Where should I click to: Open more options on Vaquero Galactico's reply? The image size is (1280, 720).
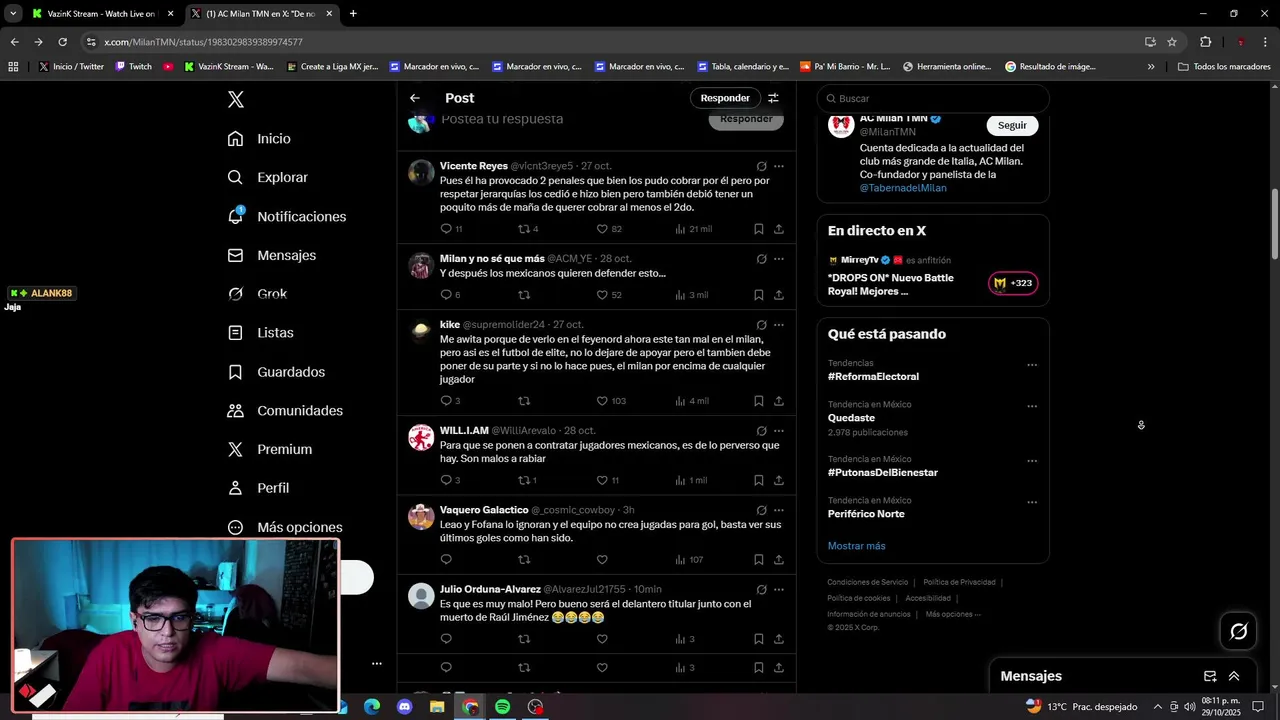779,510
